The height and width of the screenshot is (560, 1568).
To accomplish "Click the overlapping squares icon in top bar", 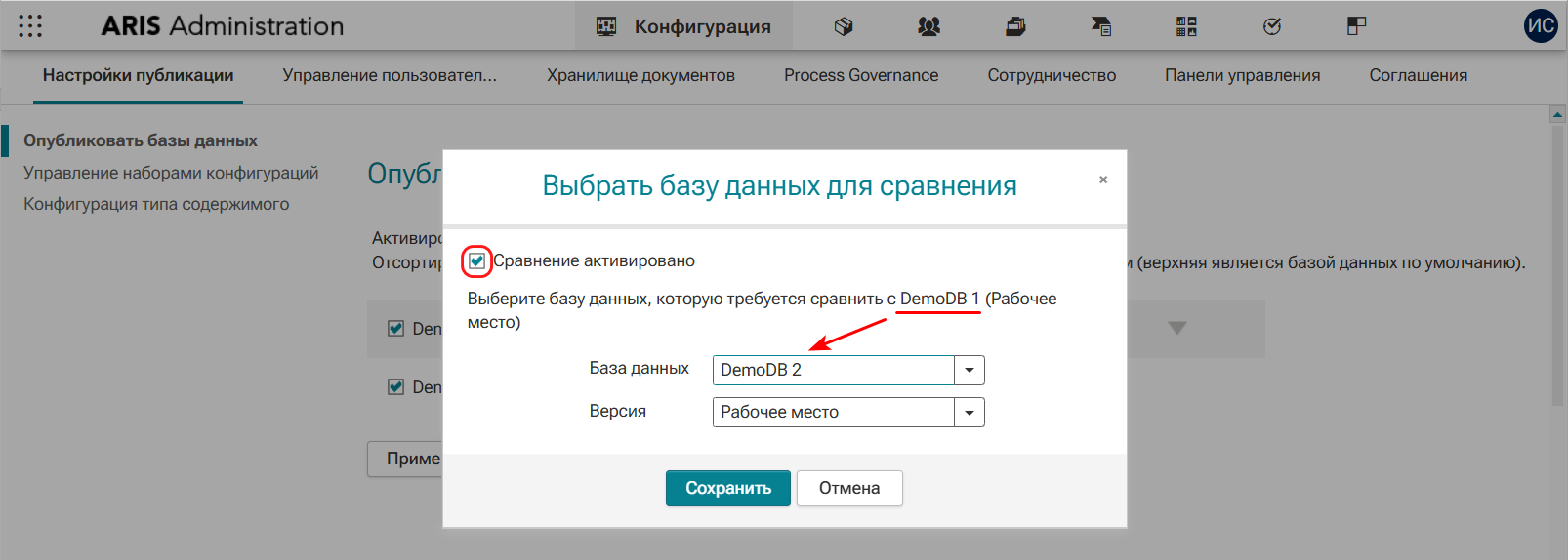I will pyautogui.click(x=1356, y=26).
